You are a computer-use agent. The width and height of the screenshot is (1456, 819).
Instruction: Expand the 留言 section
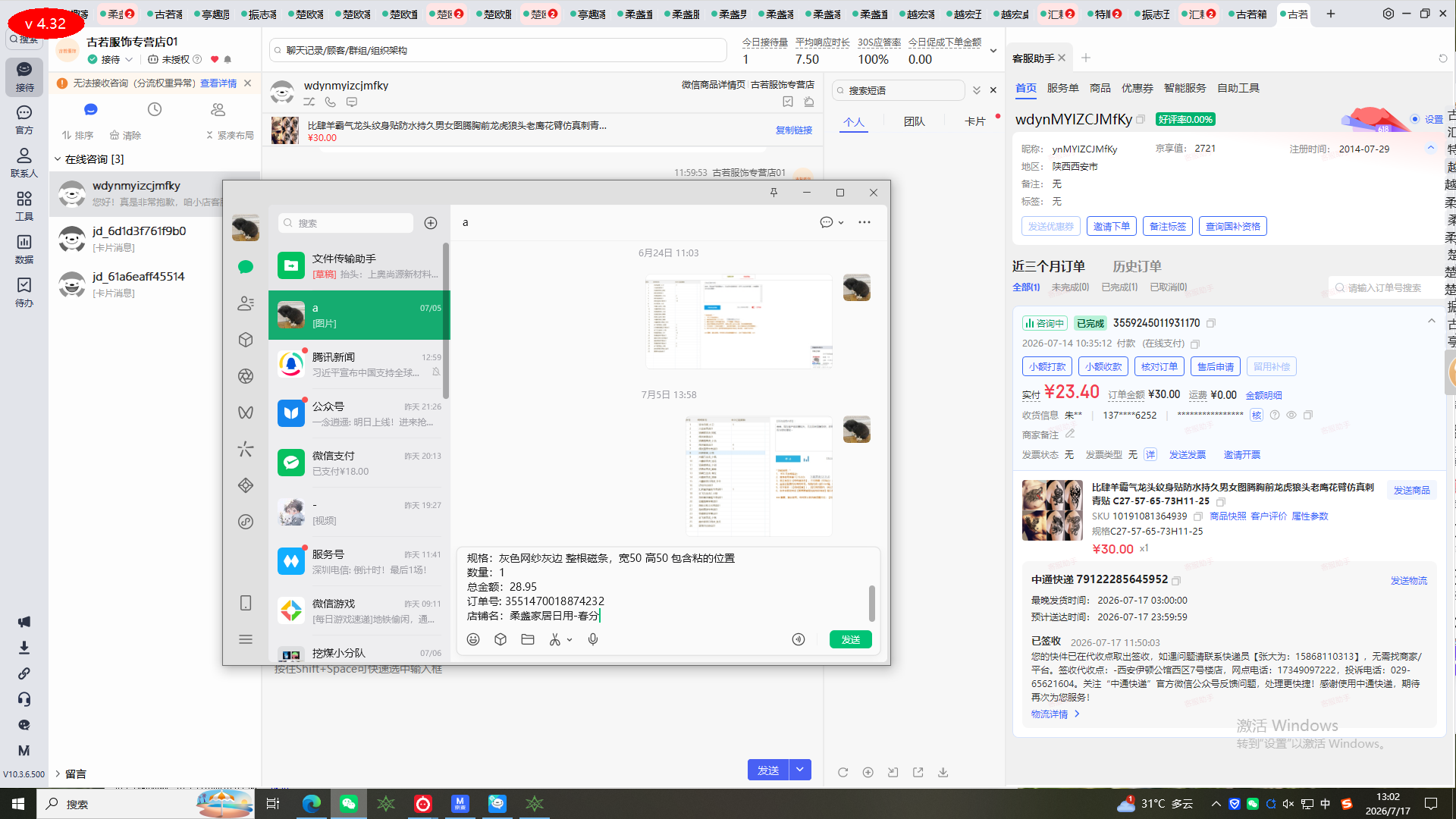pyautogui.click(x=58, y=773)
